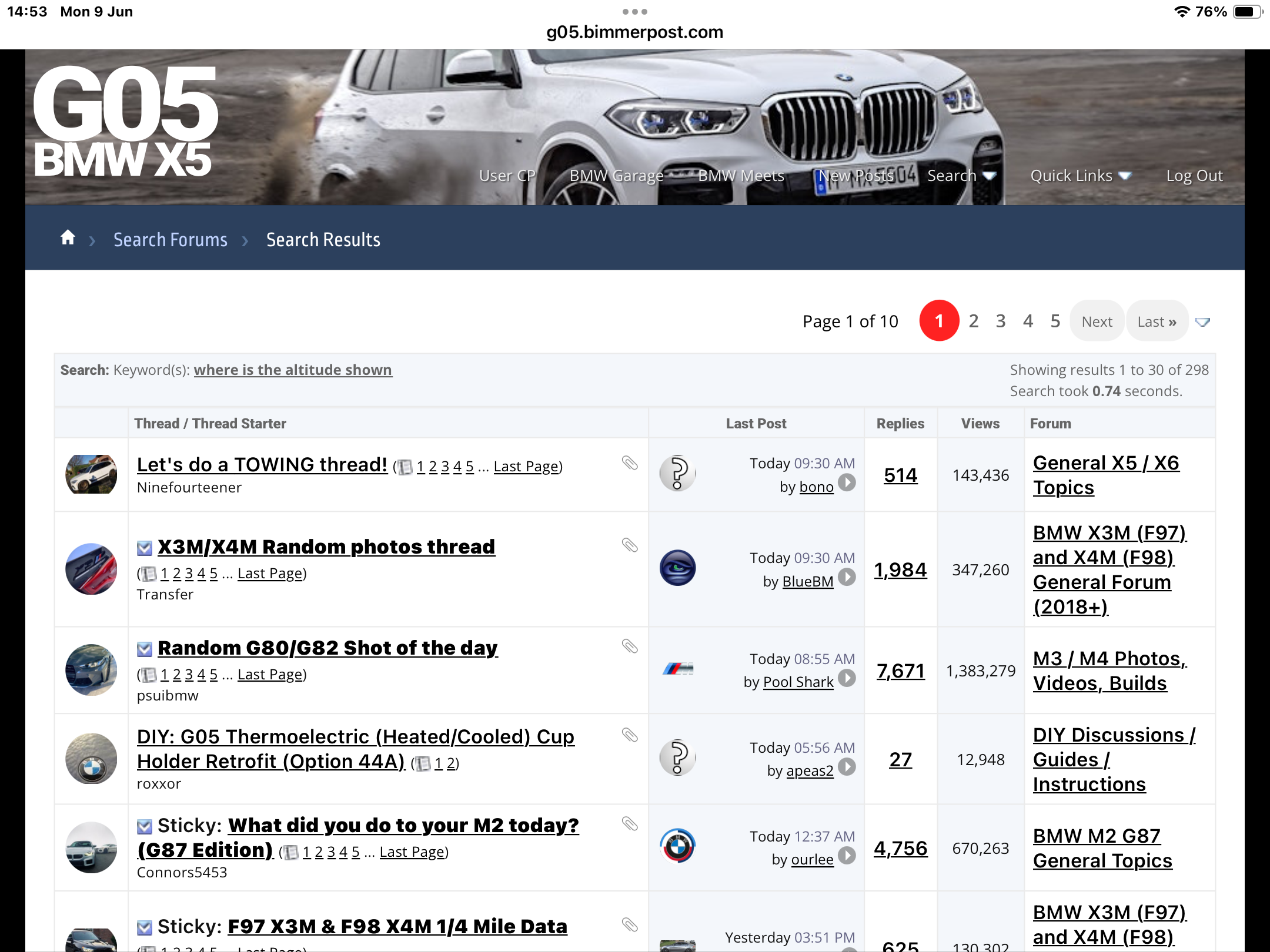Open M3 / M4 Photos, Videos, Builds forum

[x=1110, y=671]
